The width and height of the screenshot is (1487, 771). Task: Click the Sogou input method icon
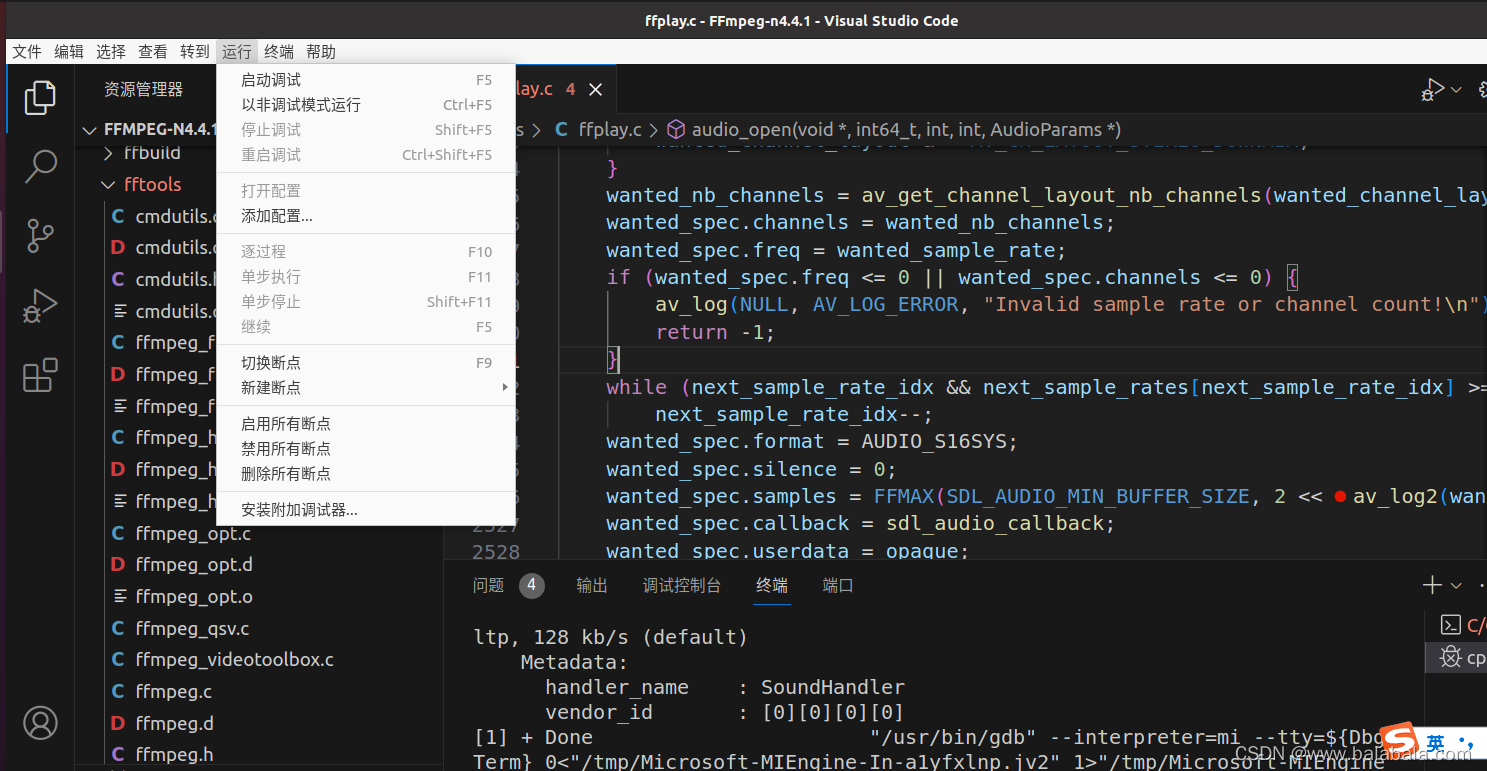pyautogui.click(x=1399, y=742)
